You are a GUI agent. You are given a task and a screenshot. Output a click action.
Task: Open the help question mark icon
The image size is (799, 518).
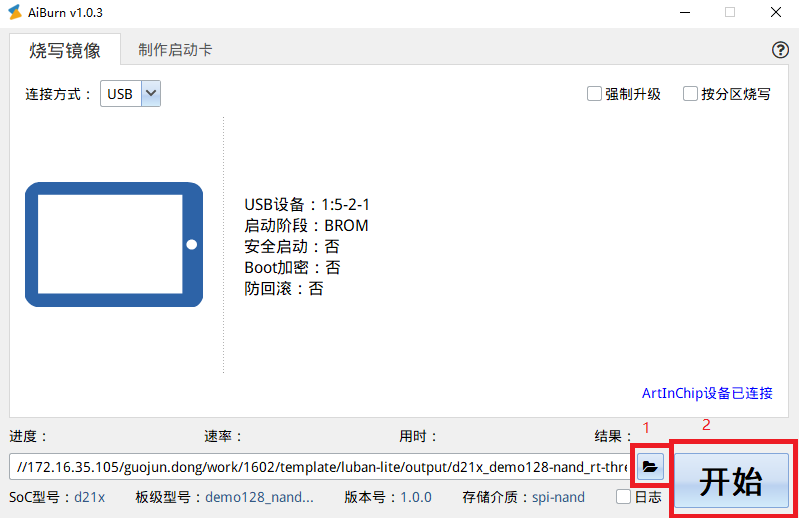point(781,50)
